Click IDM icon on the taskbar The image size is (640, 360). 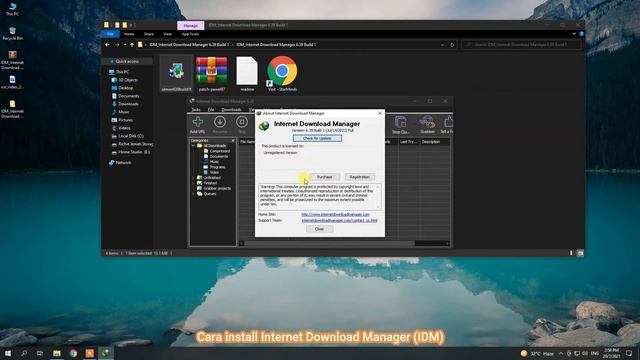[105, 353]
